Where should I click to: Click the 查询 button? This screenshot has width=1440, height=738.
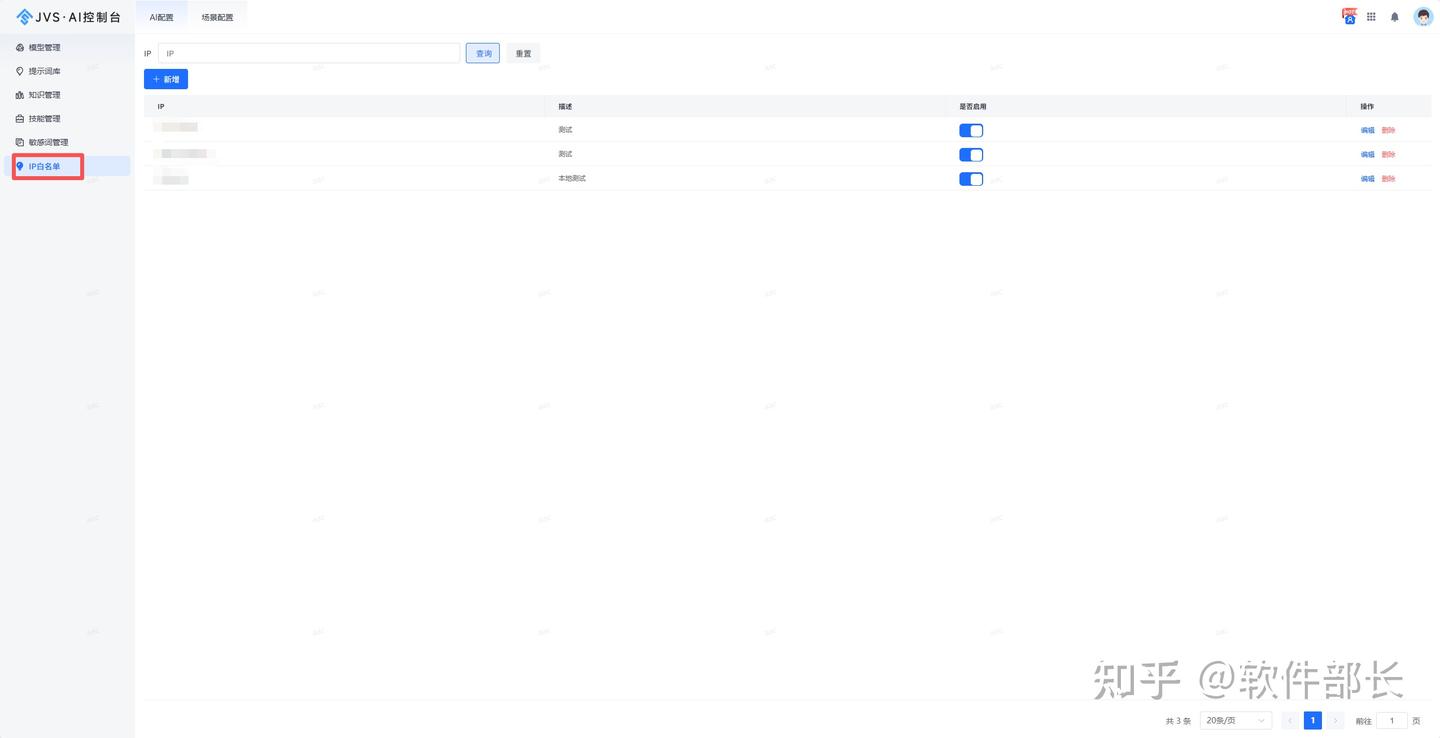point(483,53)
